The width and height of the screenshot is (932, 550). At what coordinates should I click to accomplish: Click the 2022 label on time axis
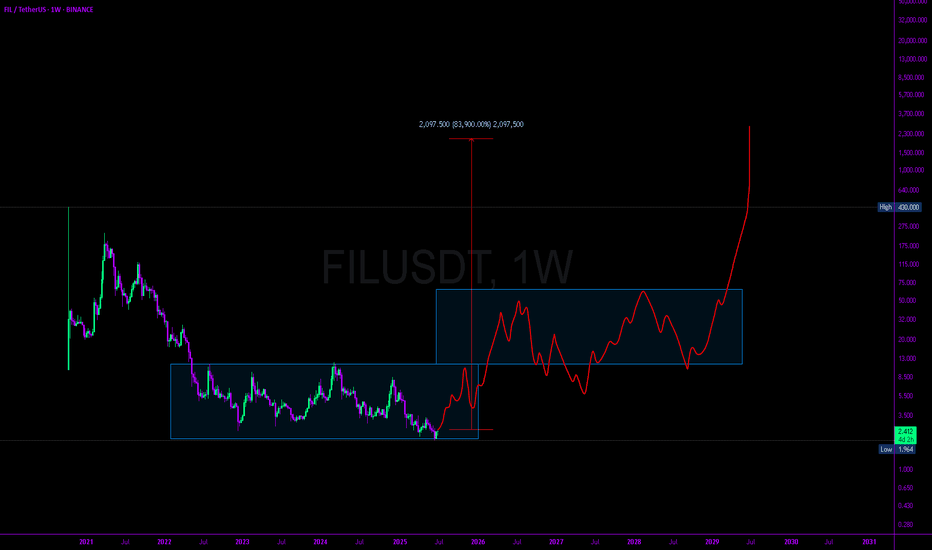[x=165, y=542]
